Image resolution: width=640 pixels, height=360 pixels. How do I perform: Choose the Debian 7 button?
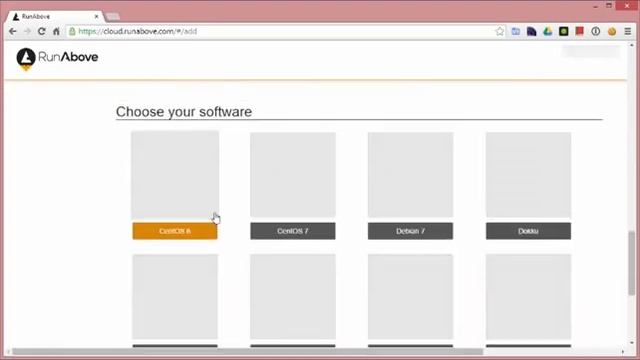click(410, 231)
